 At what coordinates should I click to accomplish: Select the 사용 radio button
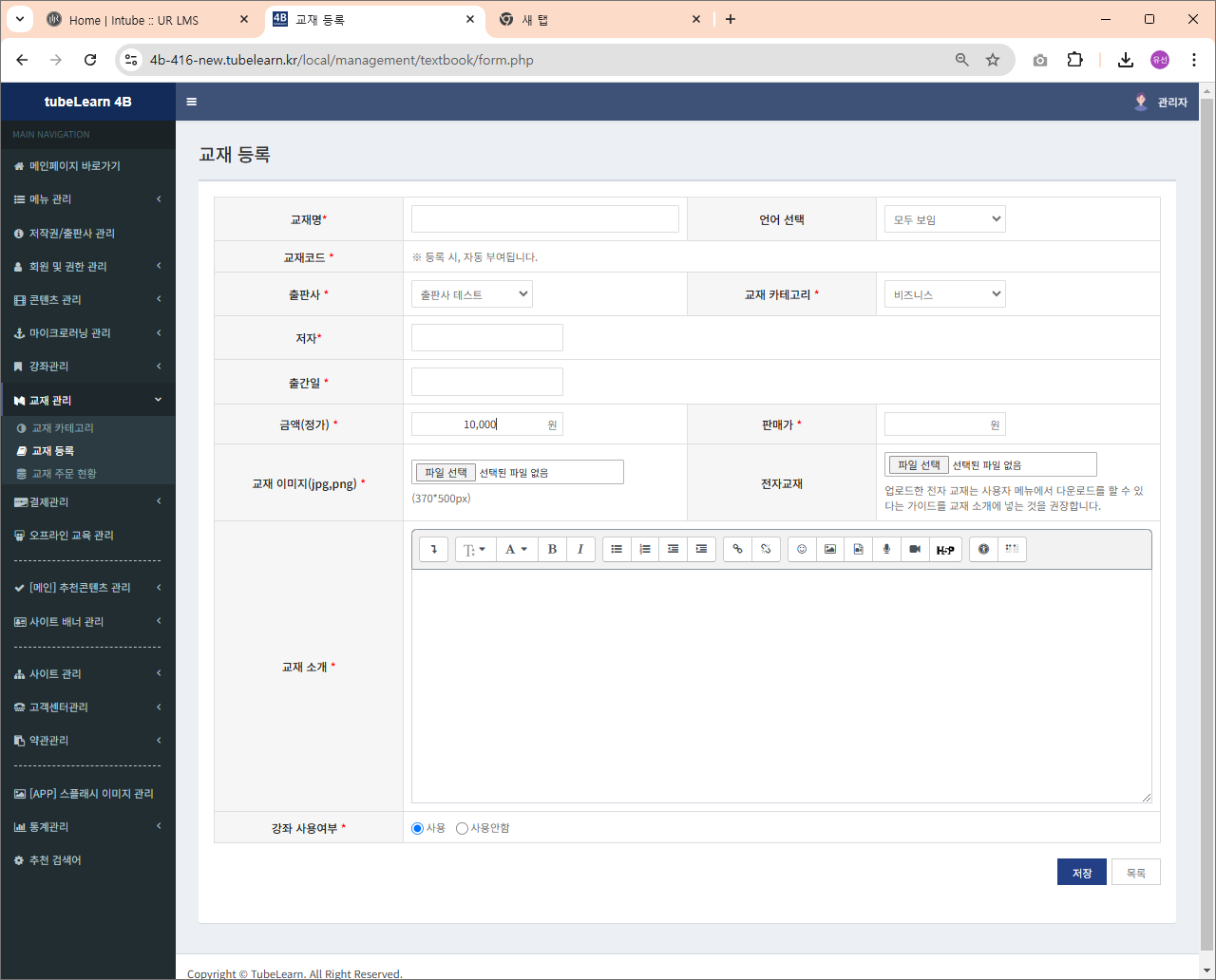tap(417, 828)
